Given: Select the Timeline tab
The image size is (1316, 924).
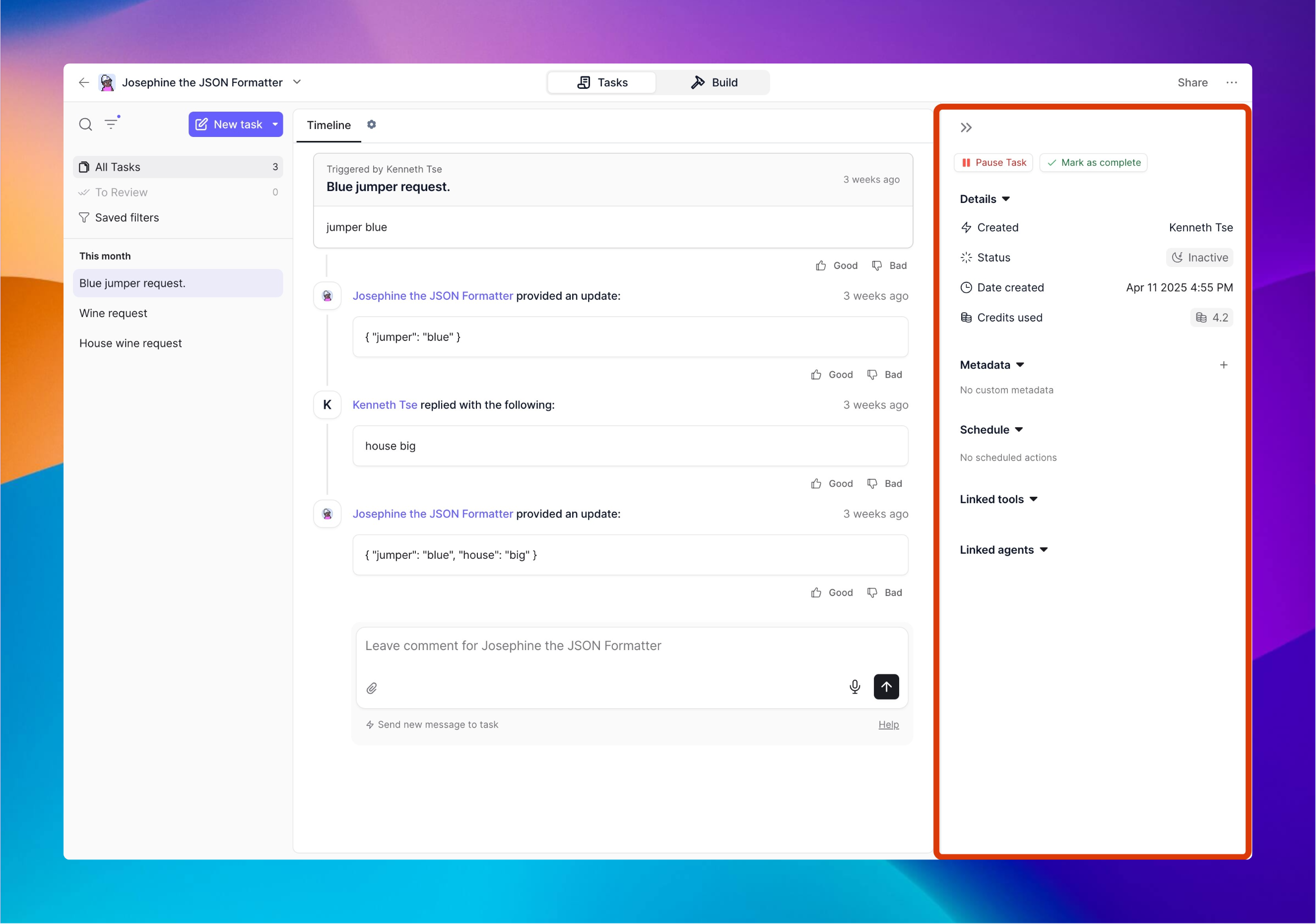Looking at the screenshot, I should coord(329,125).
